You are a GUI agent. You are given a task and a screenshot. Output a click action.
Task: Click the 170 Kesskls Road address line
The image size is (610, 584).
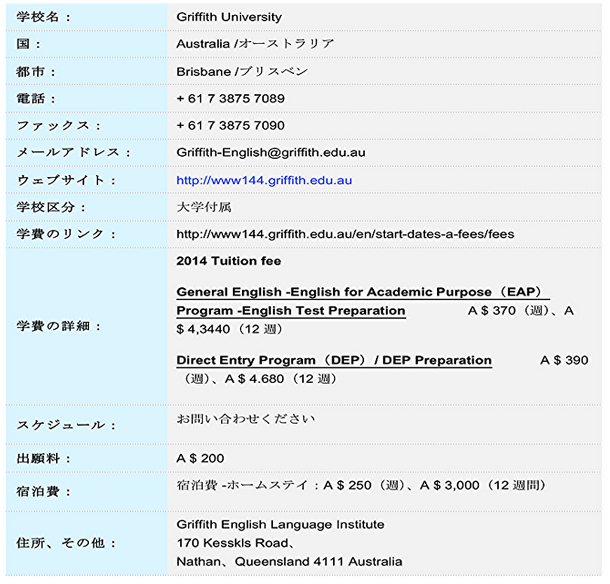pyautogui.click(x=235, y=543)
